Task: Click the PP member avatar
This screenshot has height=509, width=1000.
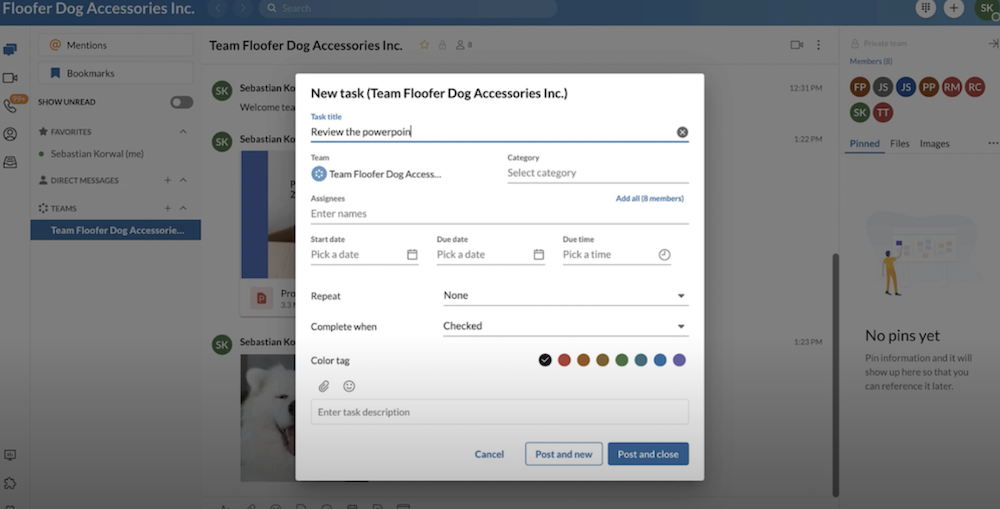Action: click(929, 87)
